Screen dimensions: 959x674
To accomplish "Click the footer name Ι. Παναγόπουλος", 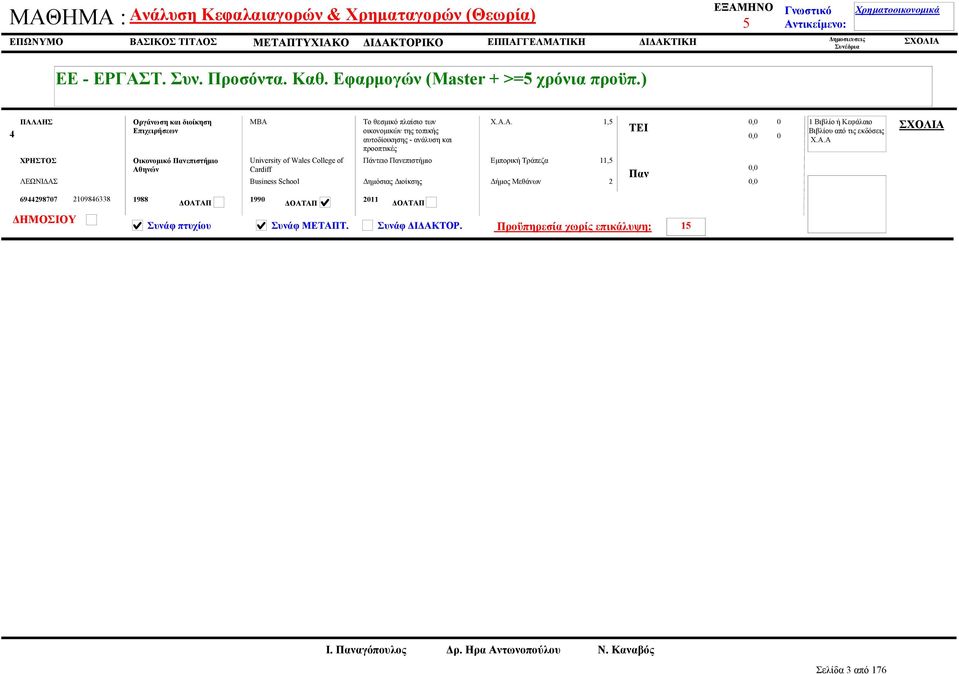I will click(366, 650).
